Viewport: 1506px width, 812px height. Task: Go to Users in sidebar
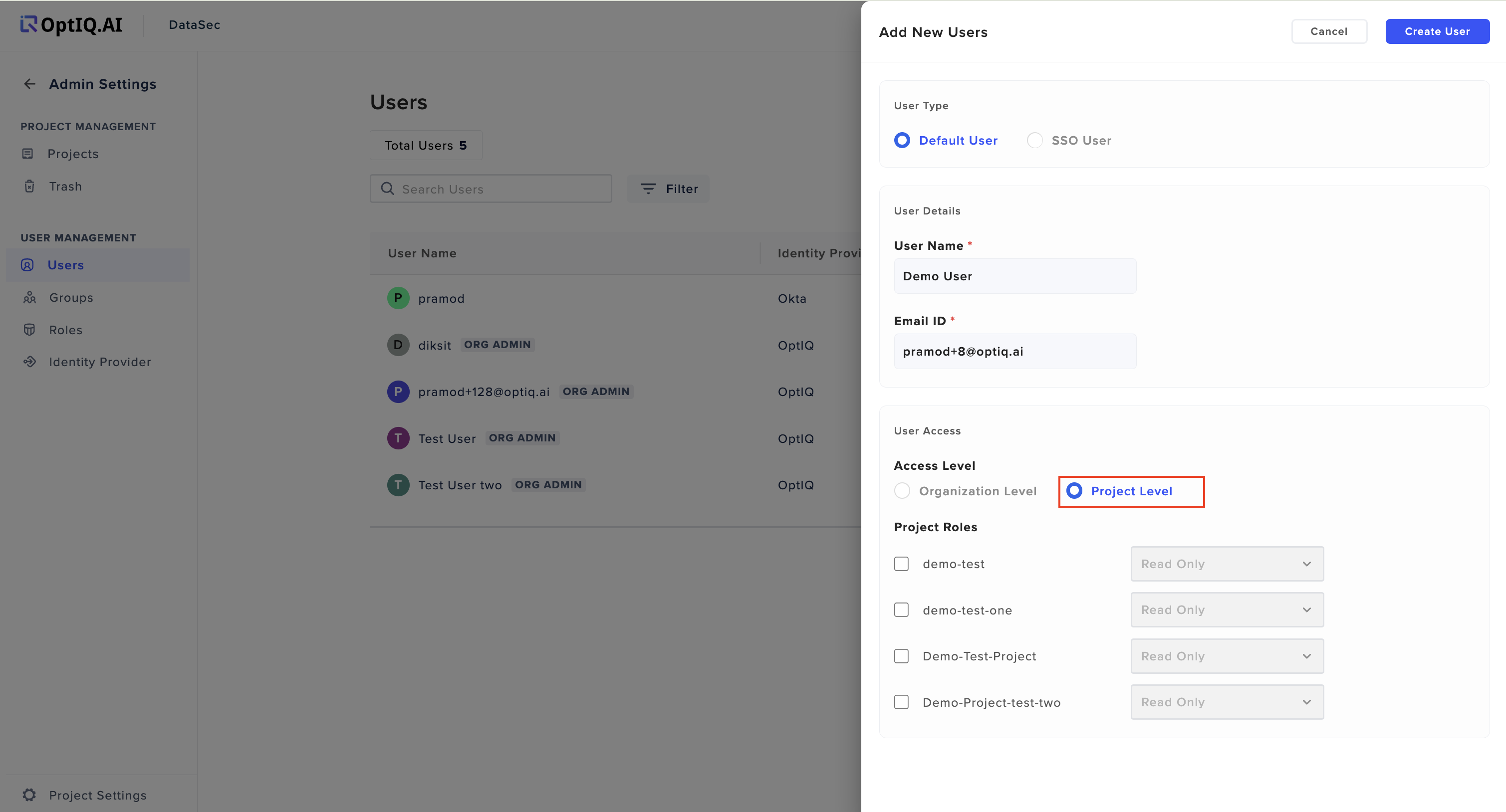(x=98, y=265)
